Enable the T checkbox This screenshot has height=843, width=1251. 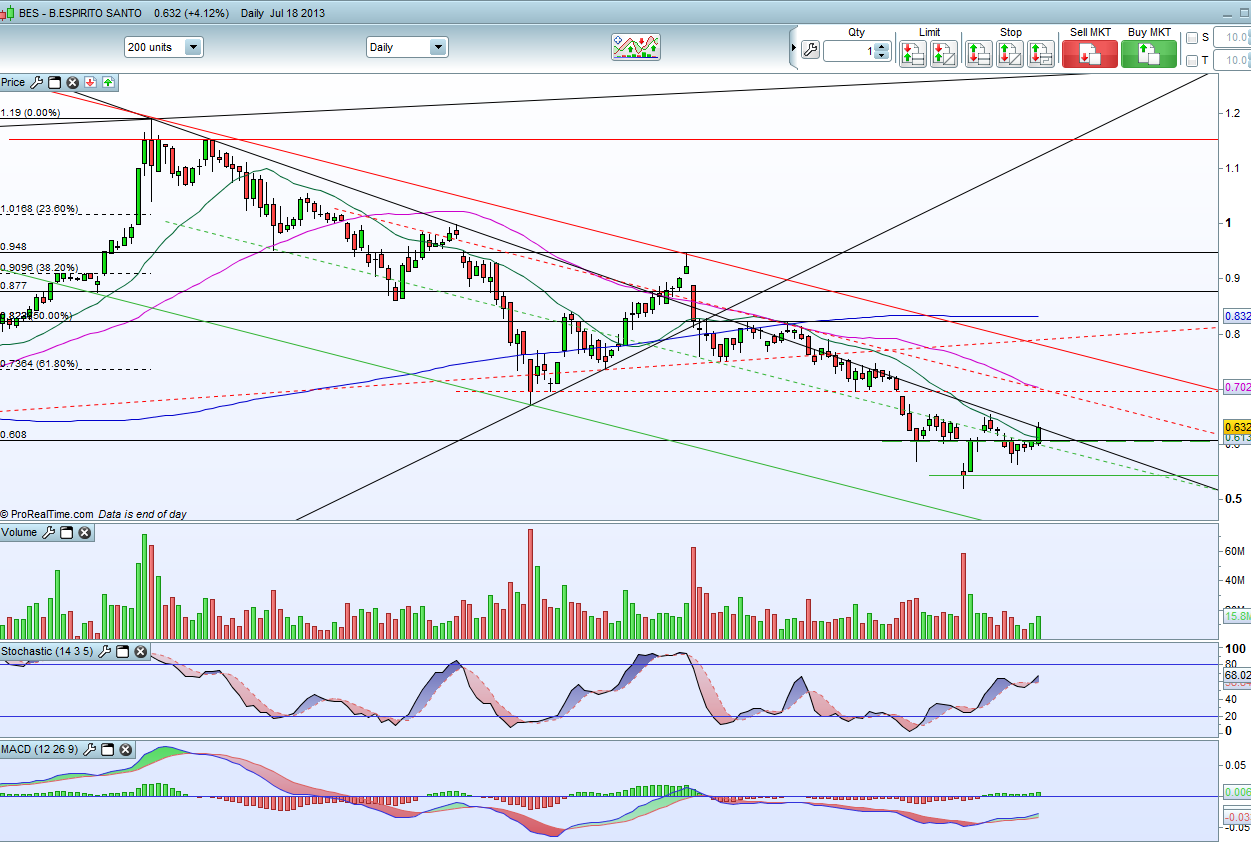click(x=1191, y=61)
